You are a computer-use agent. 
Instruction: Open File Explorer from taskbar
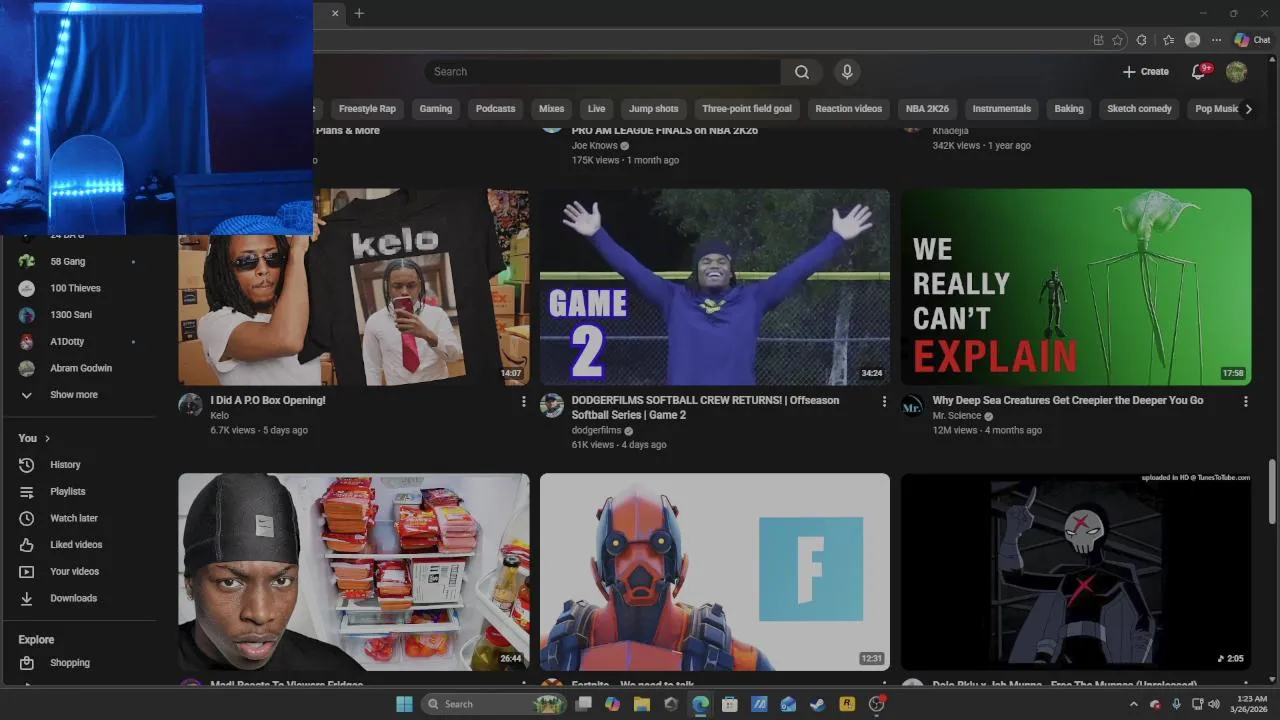click(642, 704)
